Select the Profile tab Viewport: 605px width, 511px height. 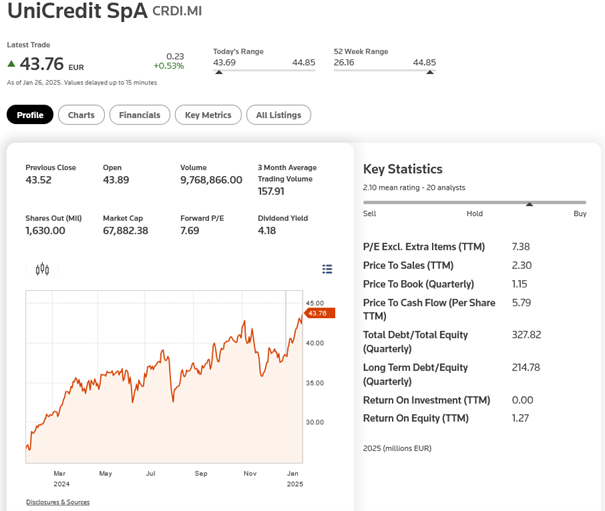tap(30, 115)
